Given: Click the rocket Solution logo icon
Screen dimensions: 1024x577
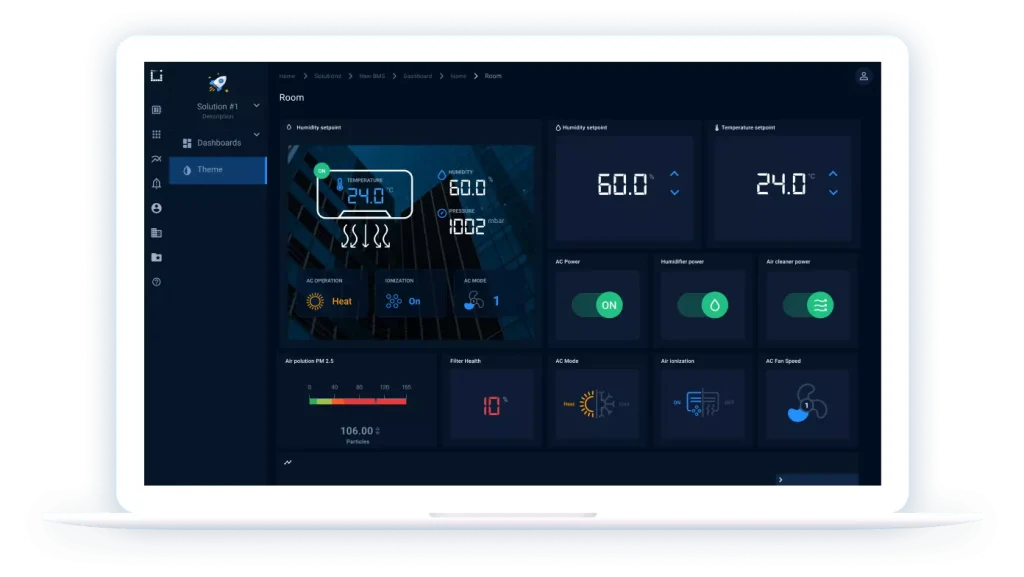Looking at the screenshot, I should [x=217, y=84].
